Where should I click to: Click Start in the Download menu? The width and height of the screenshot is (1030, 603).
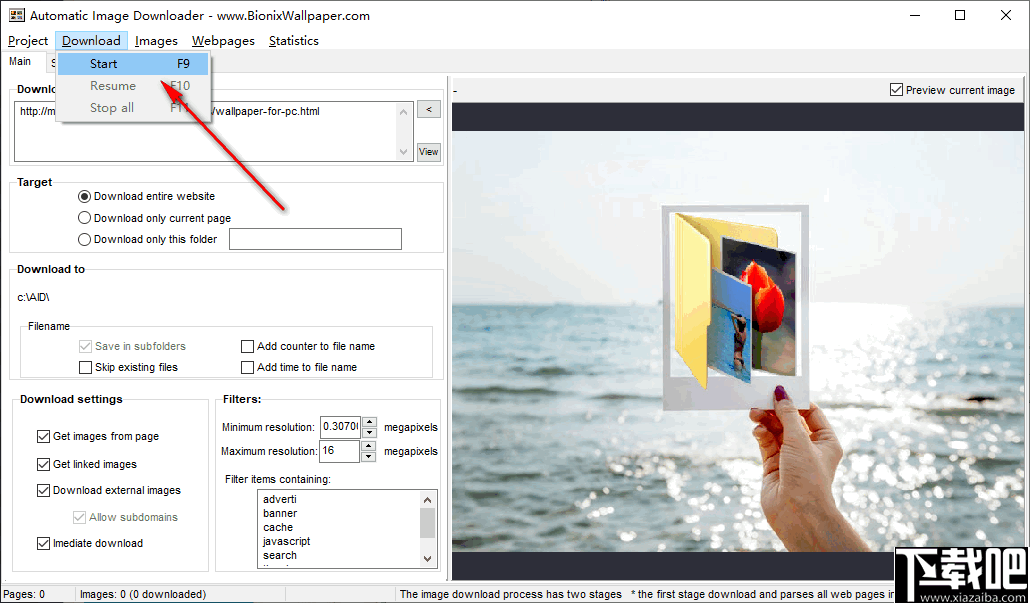click(x=104, y=63)
